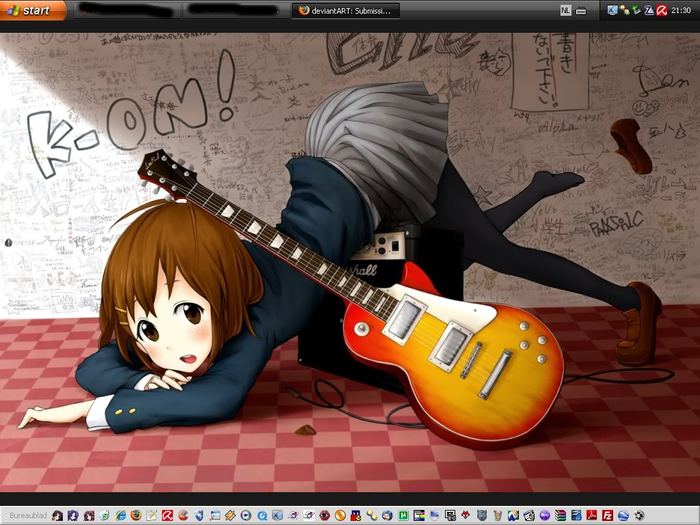
Task: Open the MSN buddies icon in bottom toolbar
Action: click(372, 516)
